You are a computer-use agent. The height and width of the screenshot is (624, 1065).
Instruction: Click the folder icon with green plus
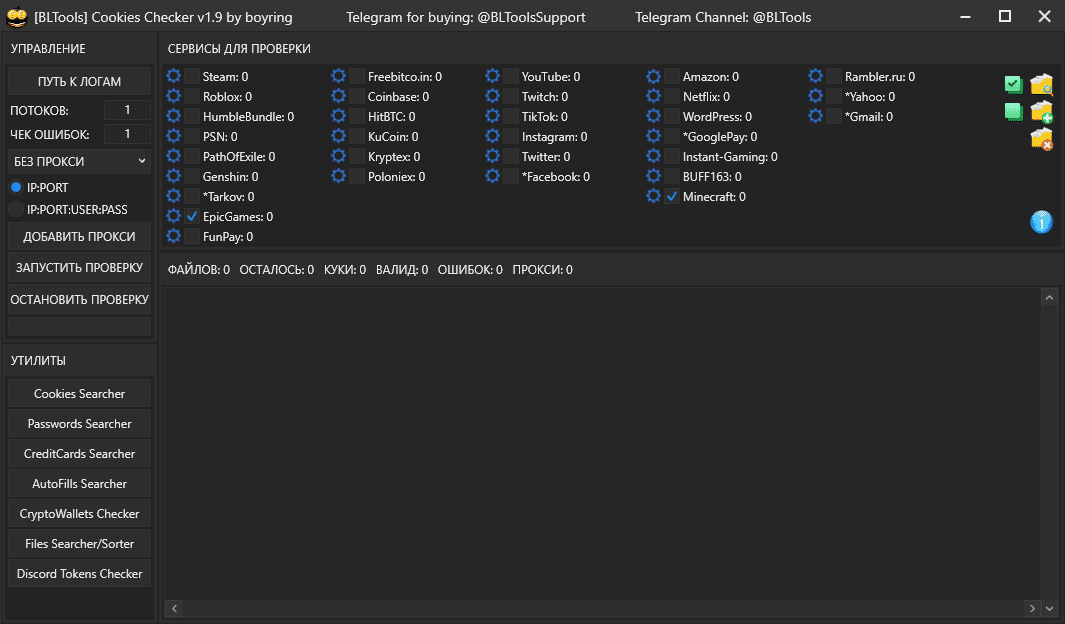(x=1041, y=112)
